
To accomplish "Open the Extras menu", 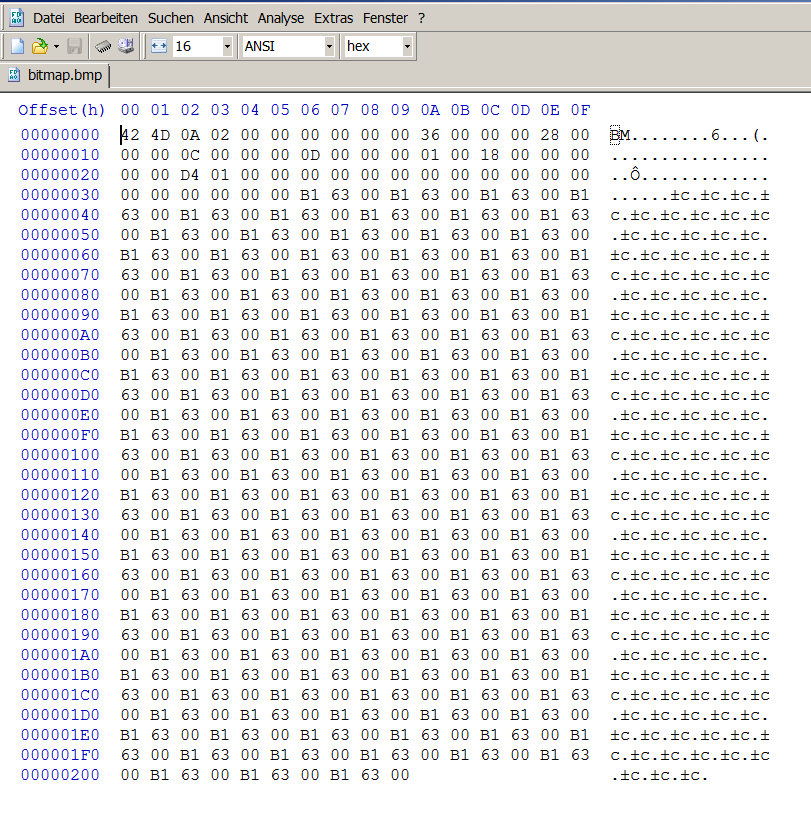I will click(333, 18).
